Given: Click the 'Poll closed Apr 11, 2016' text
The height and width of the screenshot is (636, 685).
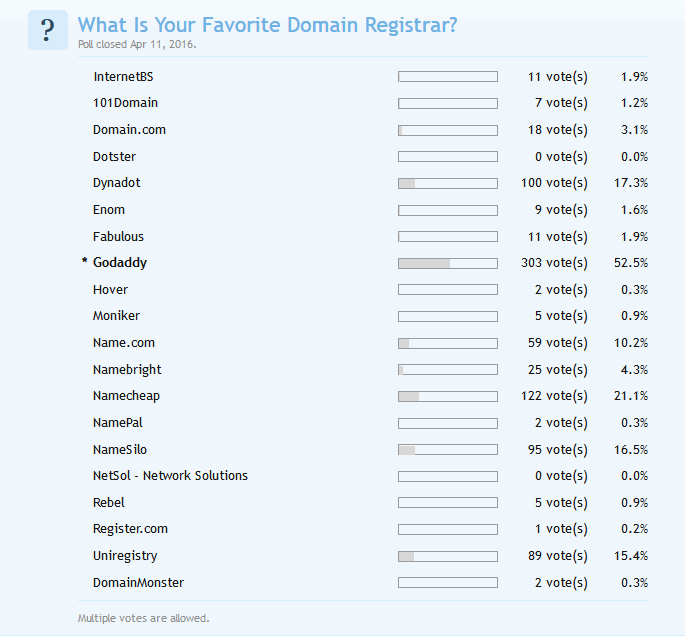Looking at the screenshot, I should [x=137, y=45].
